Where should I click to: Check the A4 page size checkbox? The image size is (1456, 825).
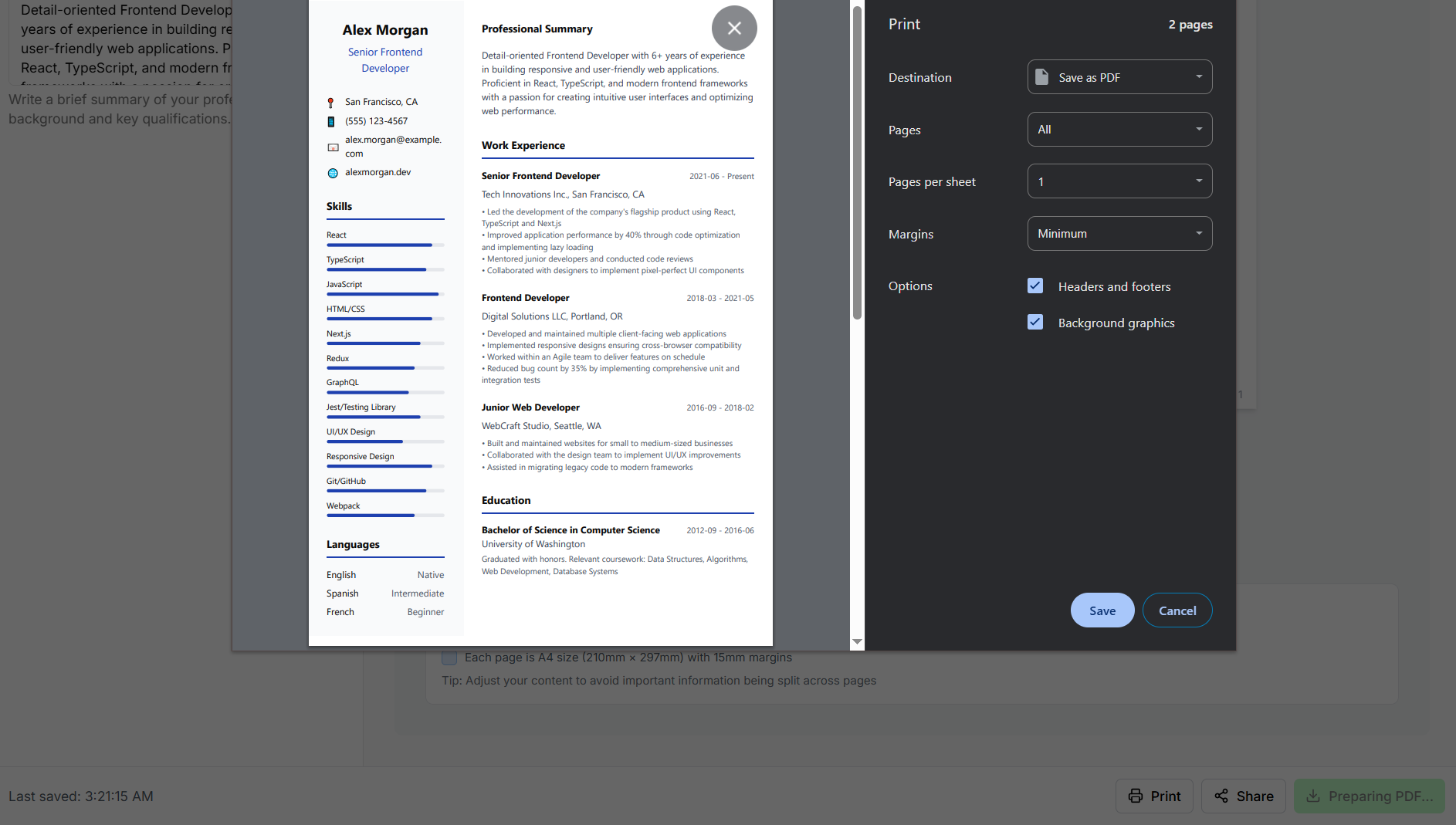click(449, 658)
